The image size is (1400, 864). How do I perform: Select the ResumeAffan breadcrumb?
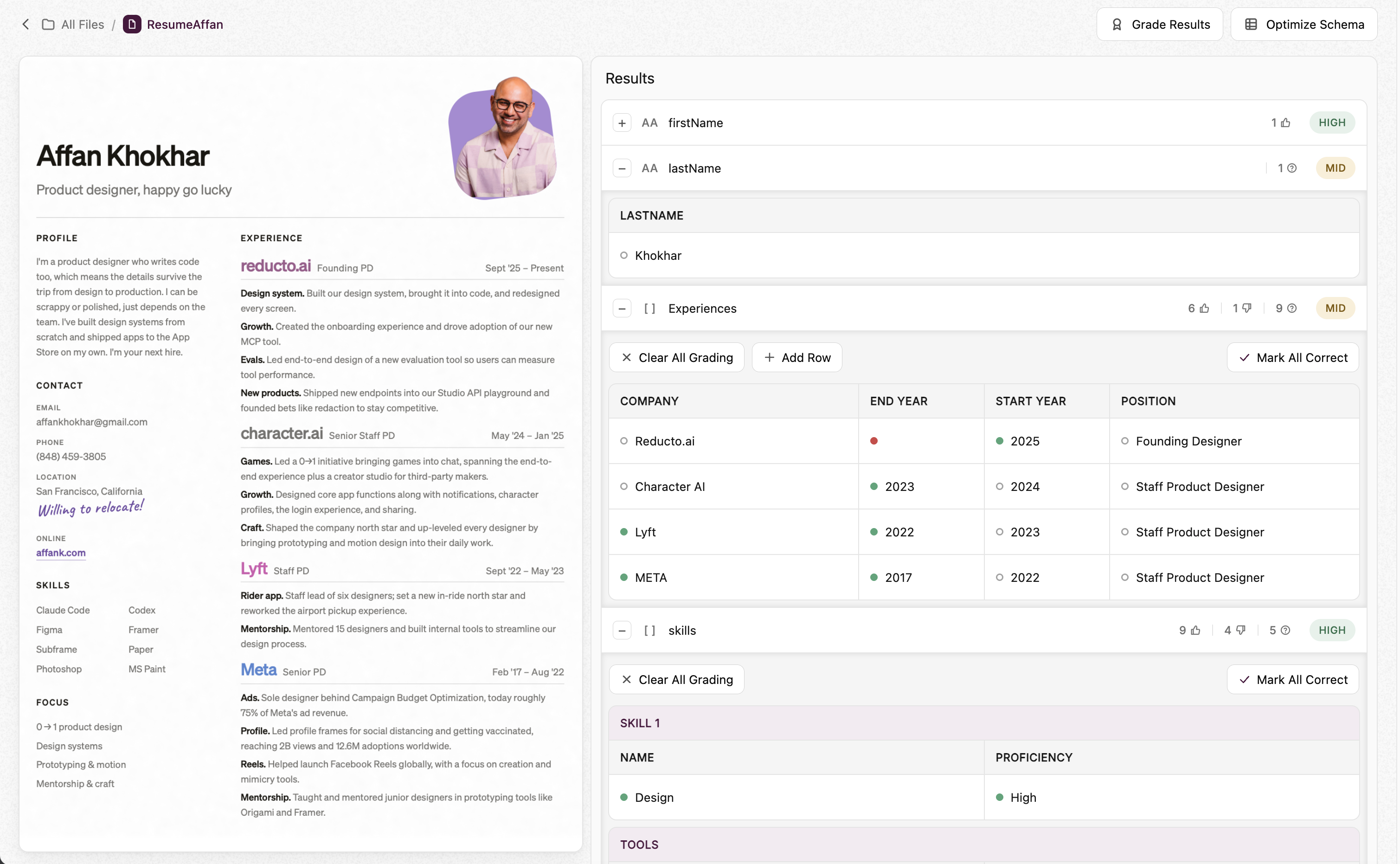tap(185, 24)
